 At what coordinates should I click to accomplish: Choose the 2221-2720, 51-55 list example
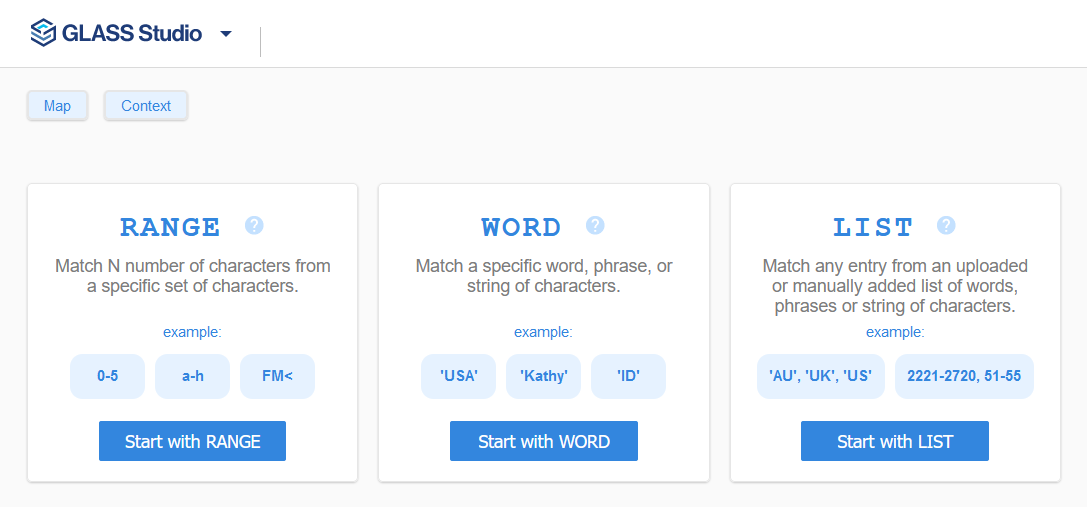(x=964, y=377)
